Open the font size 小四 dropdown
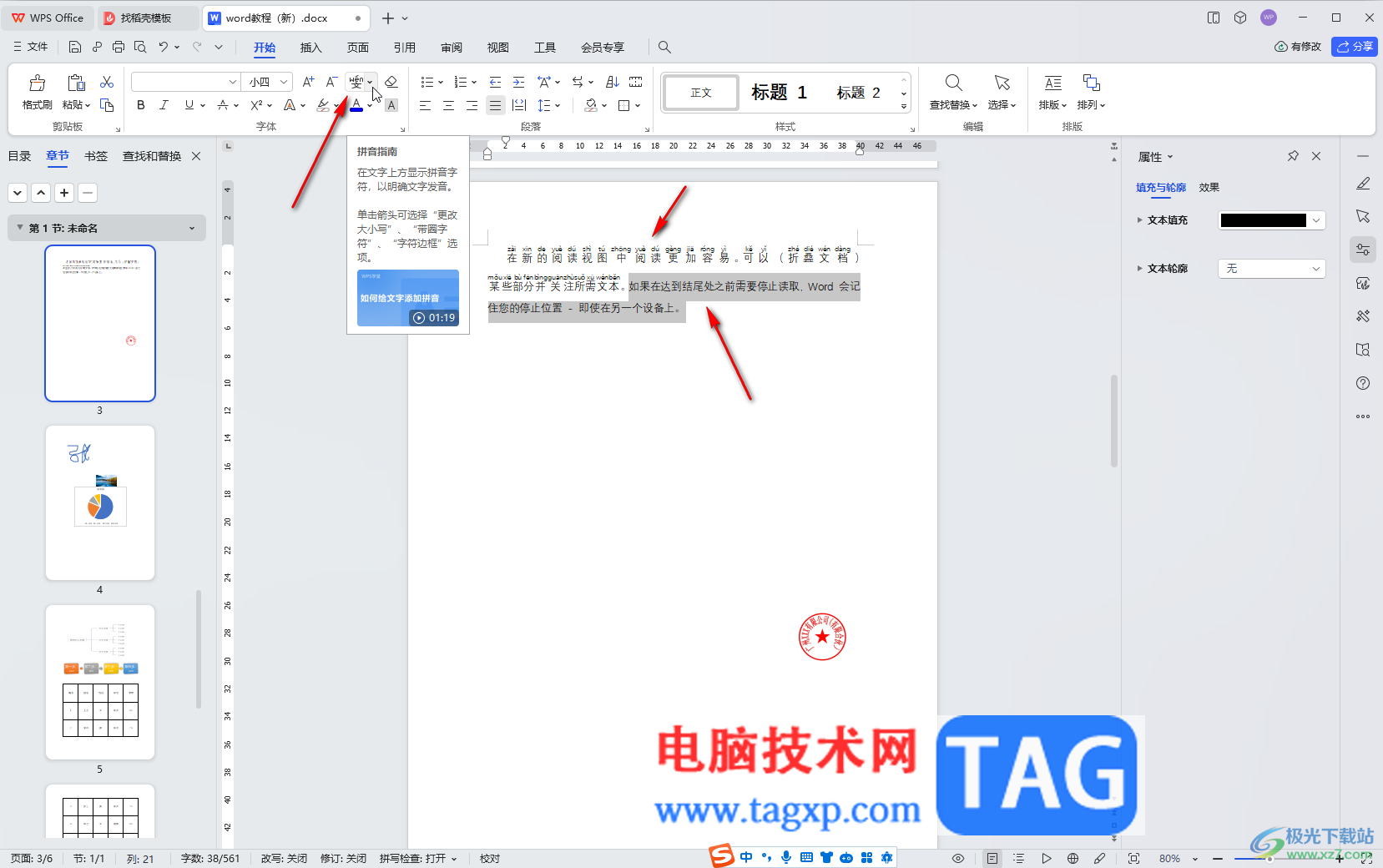 [x=284, y=82]
